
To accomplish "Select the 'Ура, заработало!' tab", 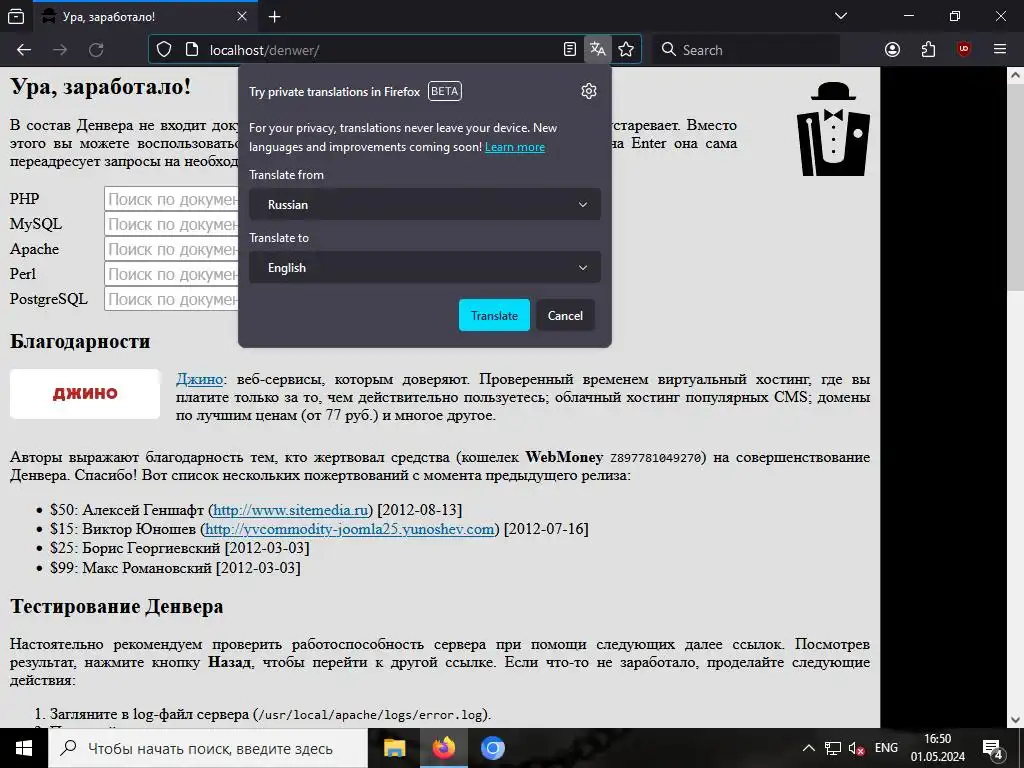I will coord(144,16).
